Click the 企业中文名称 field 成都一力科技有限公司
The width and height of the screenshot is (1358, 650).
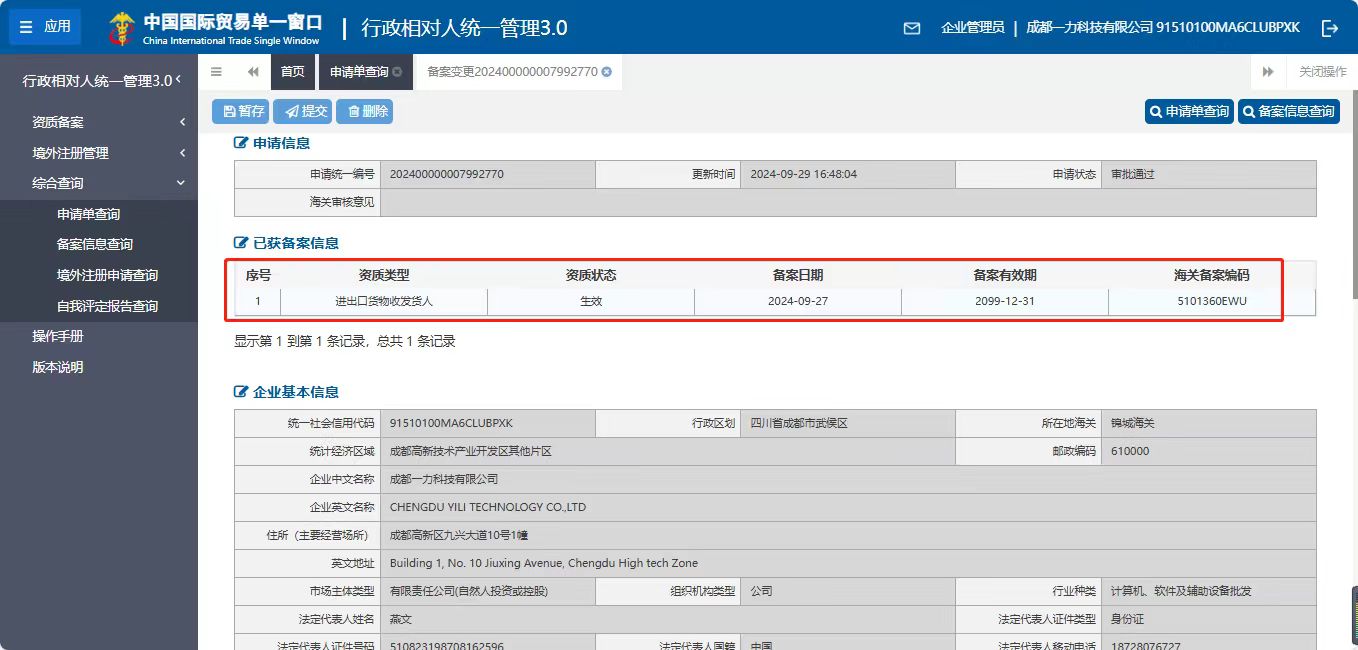point(848,479)
